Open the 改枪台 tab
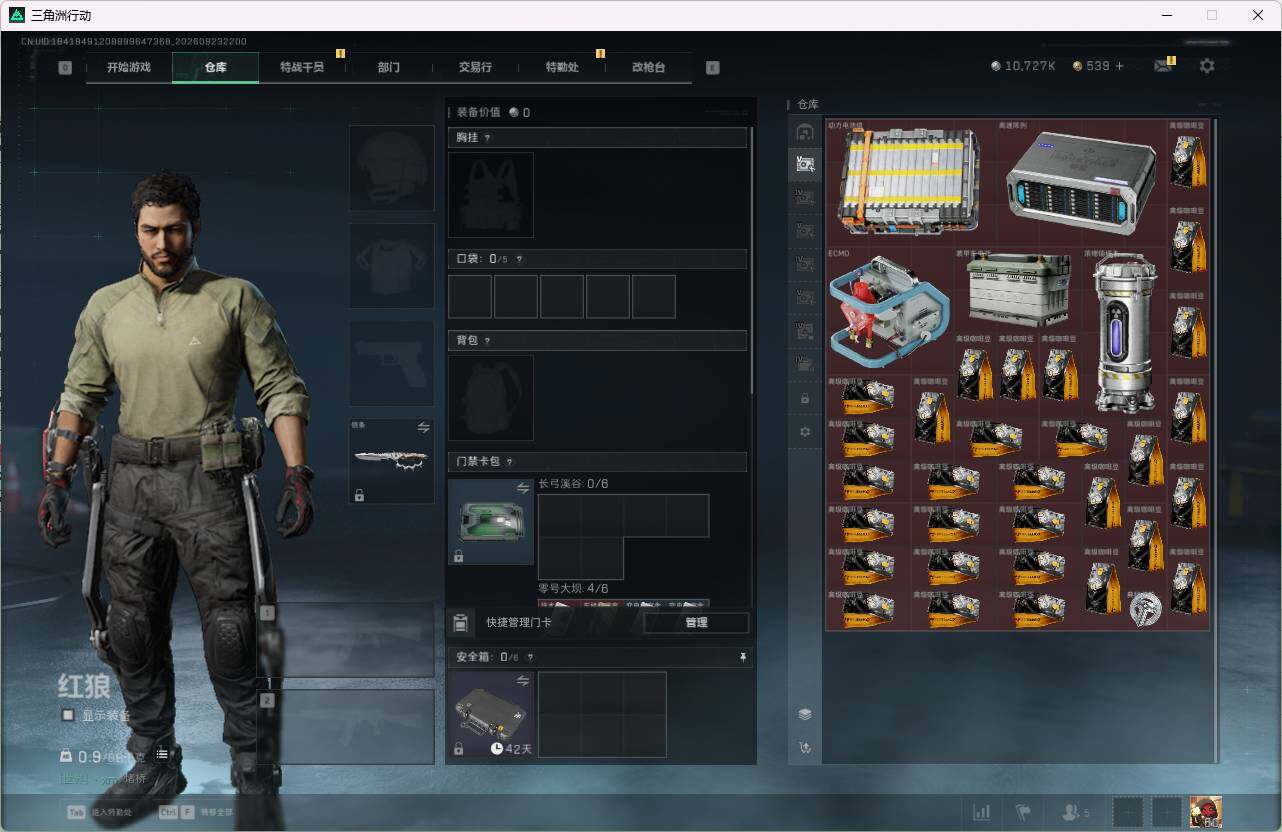The width and height of the screenshot is (1282, 832). click(648, 67)
